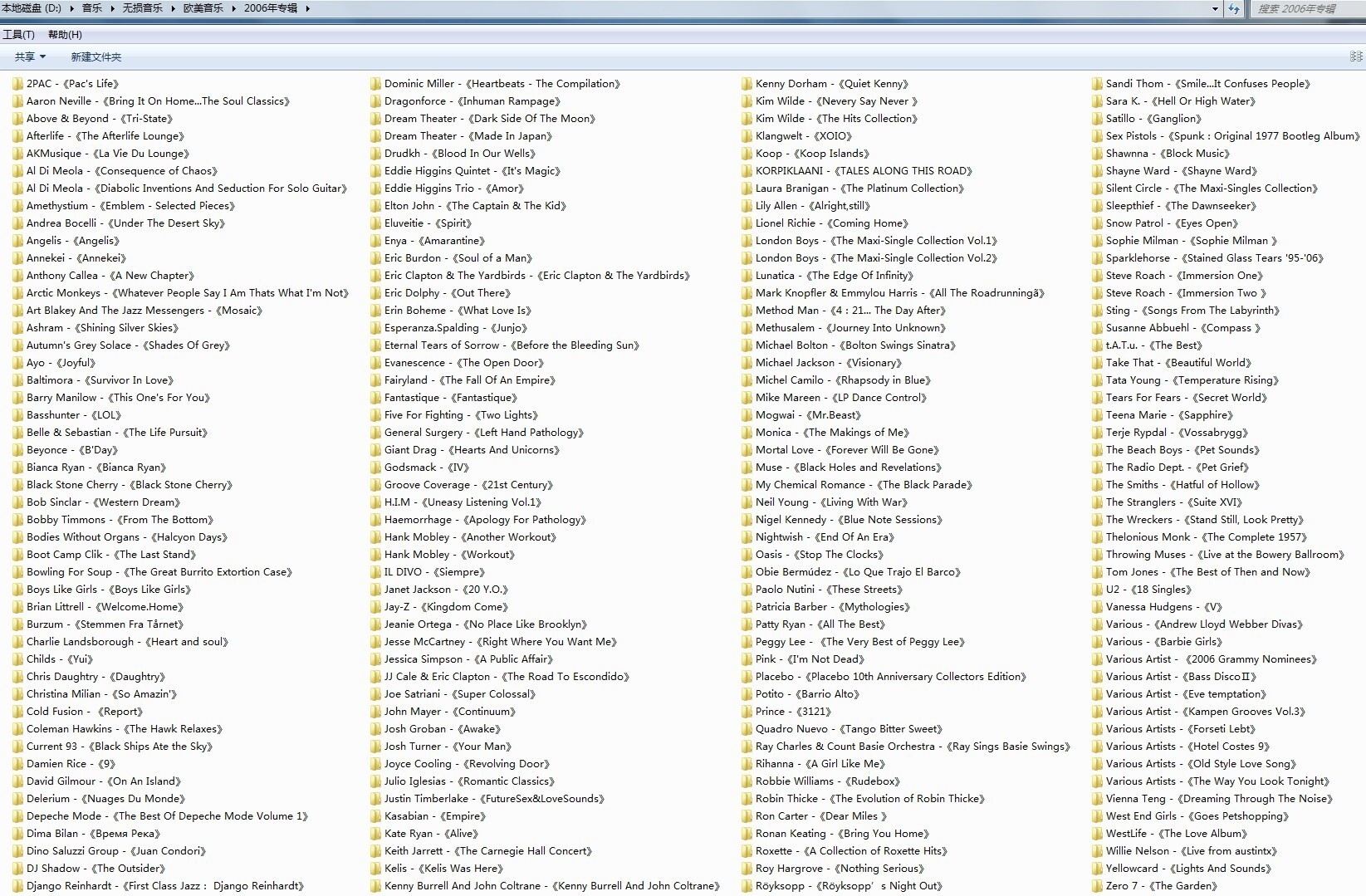Select the Zero 7 The Garden folder icon
The image size is (1366, 896).
[x=1097, y=886]
